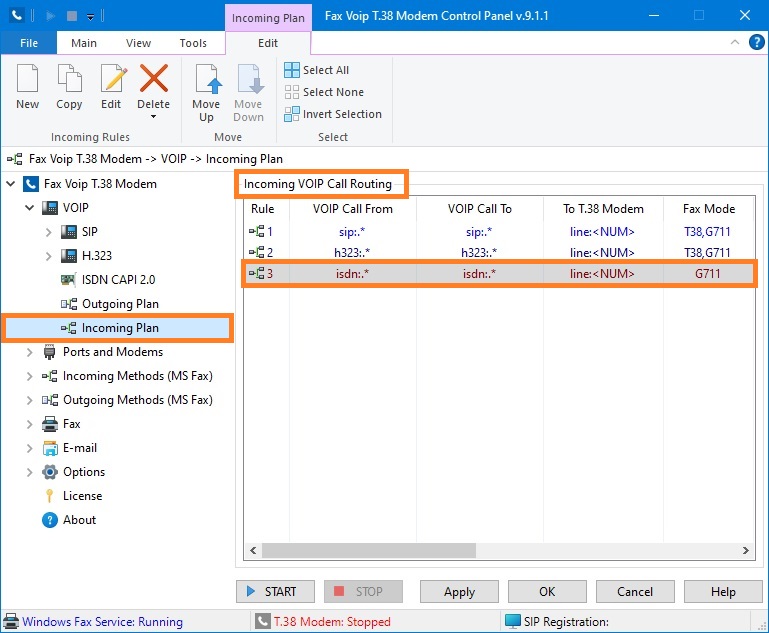Viewport: 769px width, 633px height.
Task: Select H.323 in the tree
Action: [97, 256]
